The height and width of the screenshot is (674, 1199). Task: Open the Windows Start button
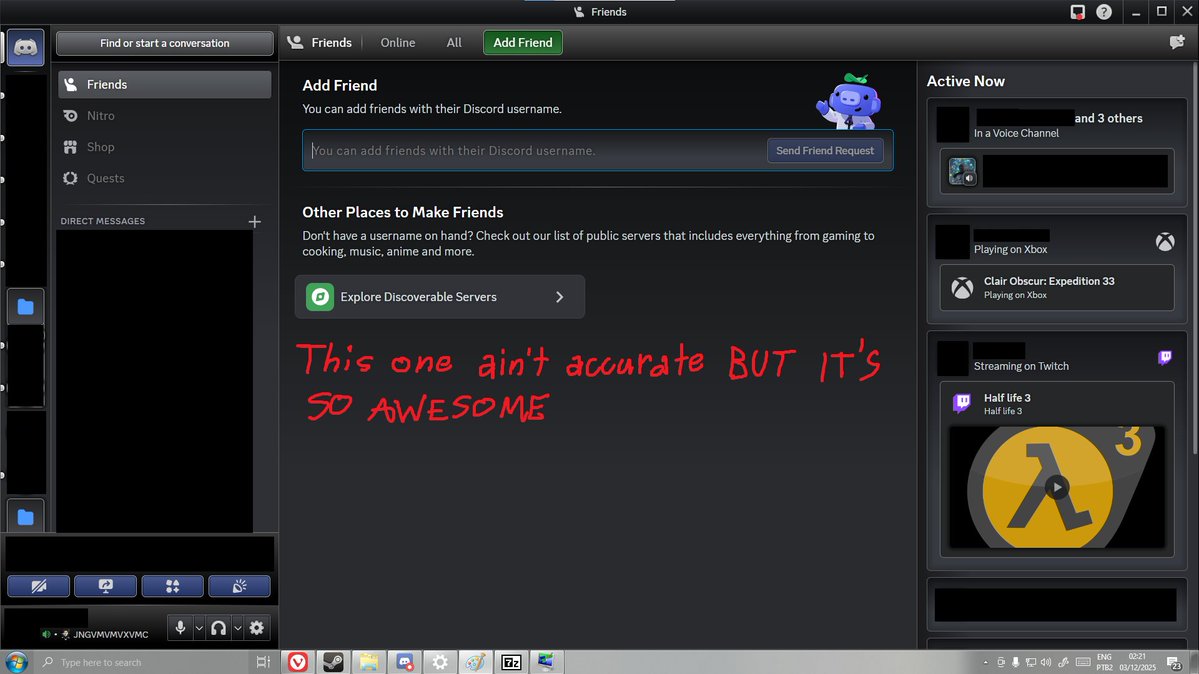pos(16,662)
